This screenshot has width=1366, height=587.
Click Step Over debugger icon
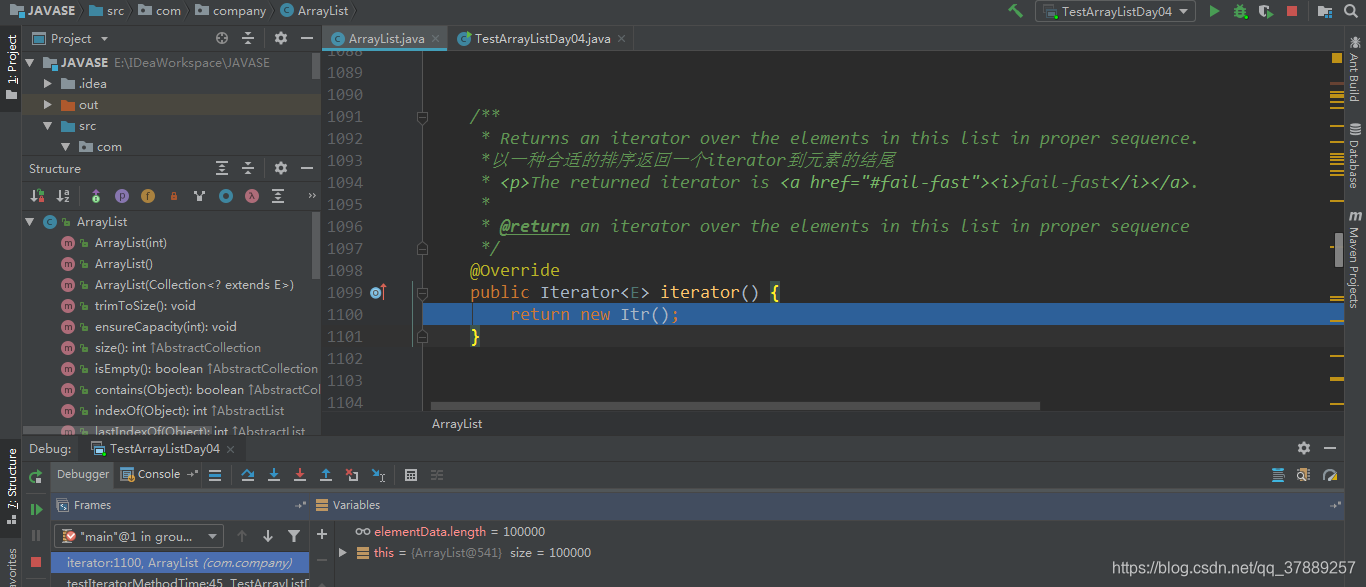[248, 475]
